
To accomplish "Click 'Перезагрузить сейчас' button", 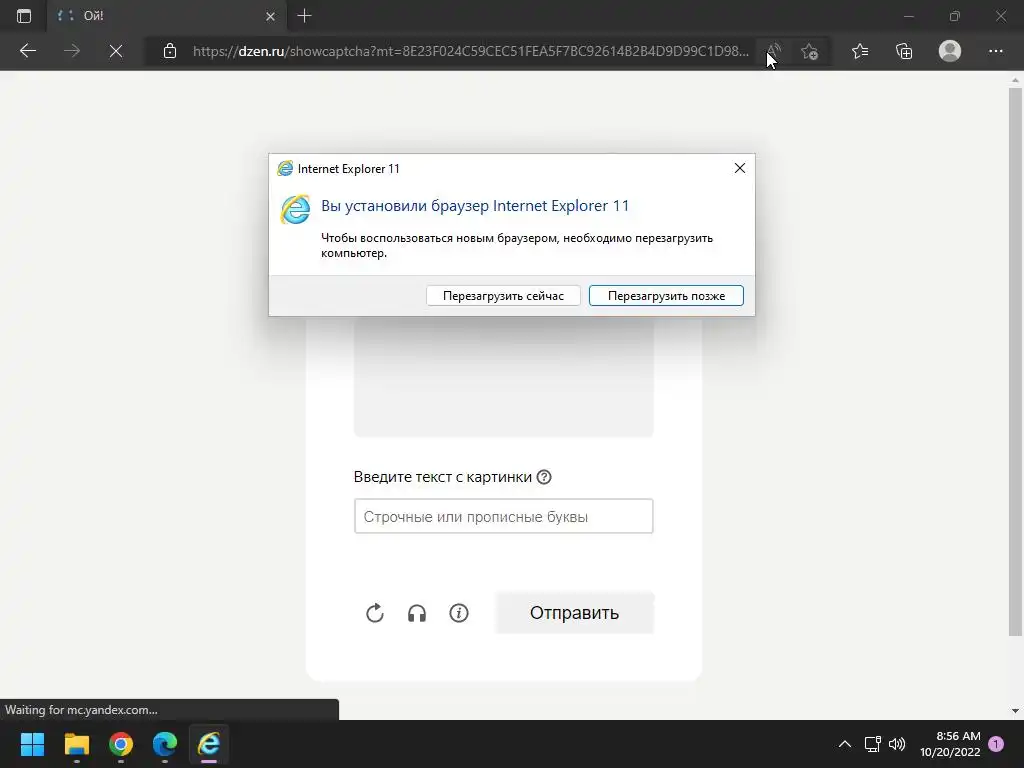I will tap(503, 296).
